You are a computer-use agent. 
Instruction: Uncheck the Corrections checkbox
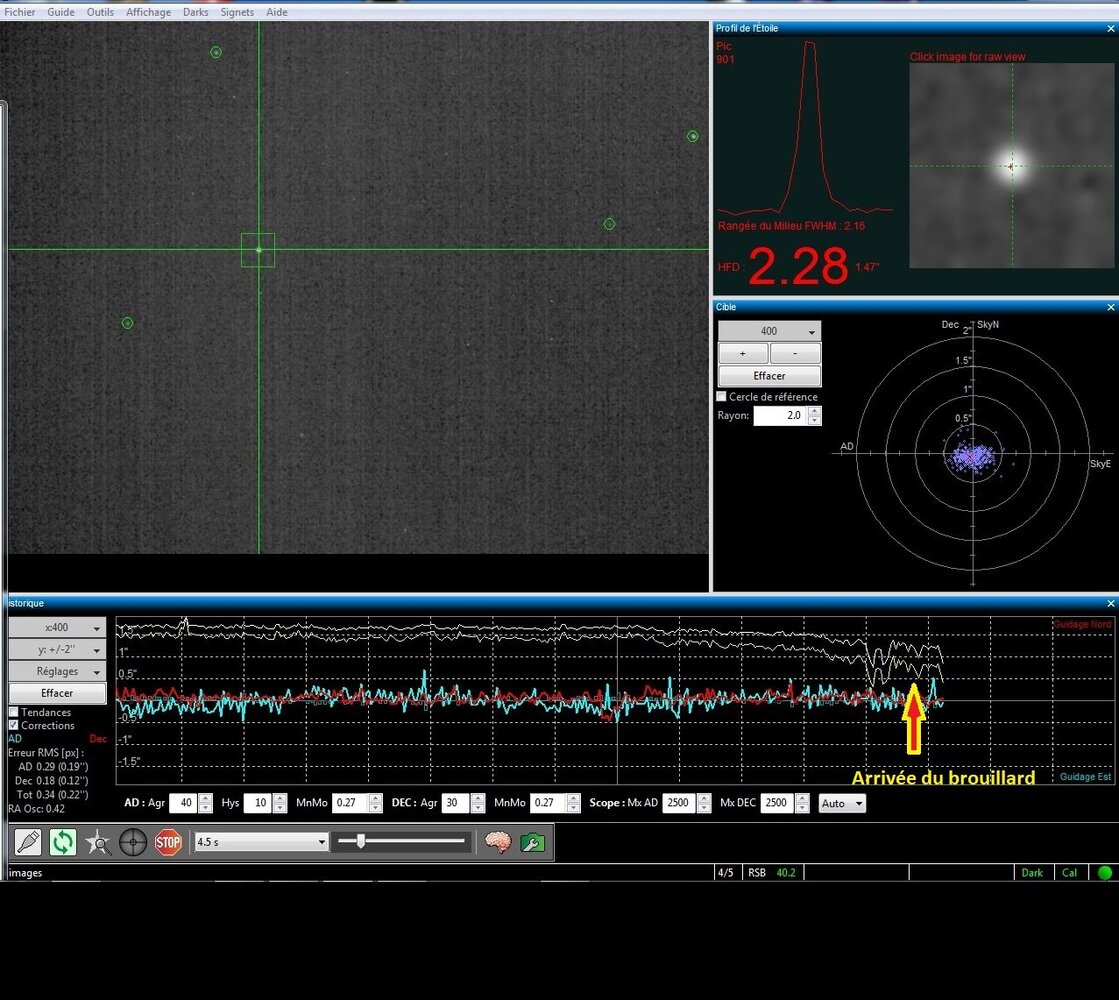(14, 725)
